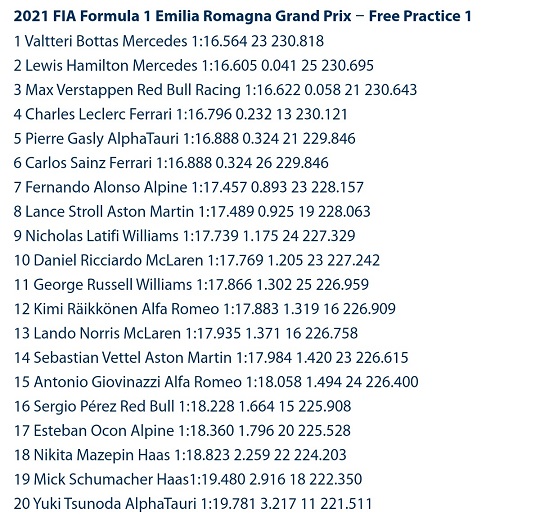Viewport: 540px width, 522px height.
Task: Select the Valtteri Bottas Mercedes result row
Action: [x=169, y=41]
